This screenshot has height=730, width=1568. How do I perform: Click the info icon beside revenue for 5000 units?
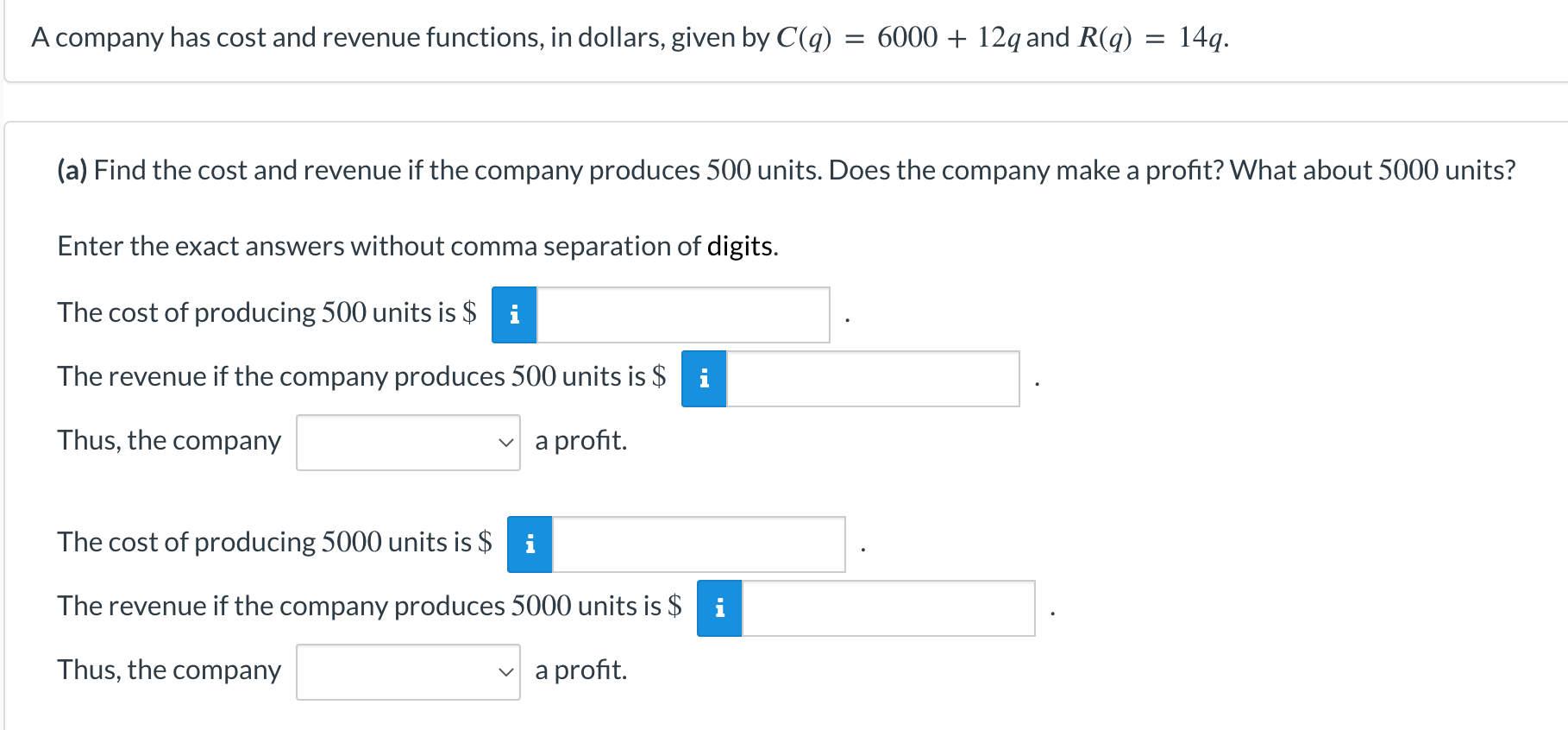(718, 609)
